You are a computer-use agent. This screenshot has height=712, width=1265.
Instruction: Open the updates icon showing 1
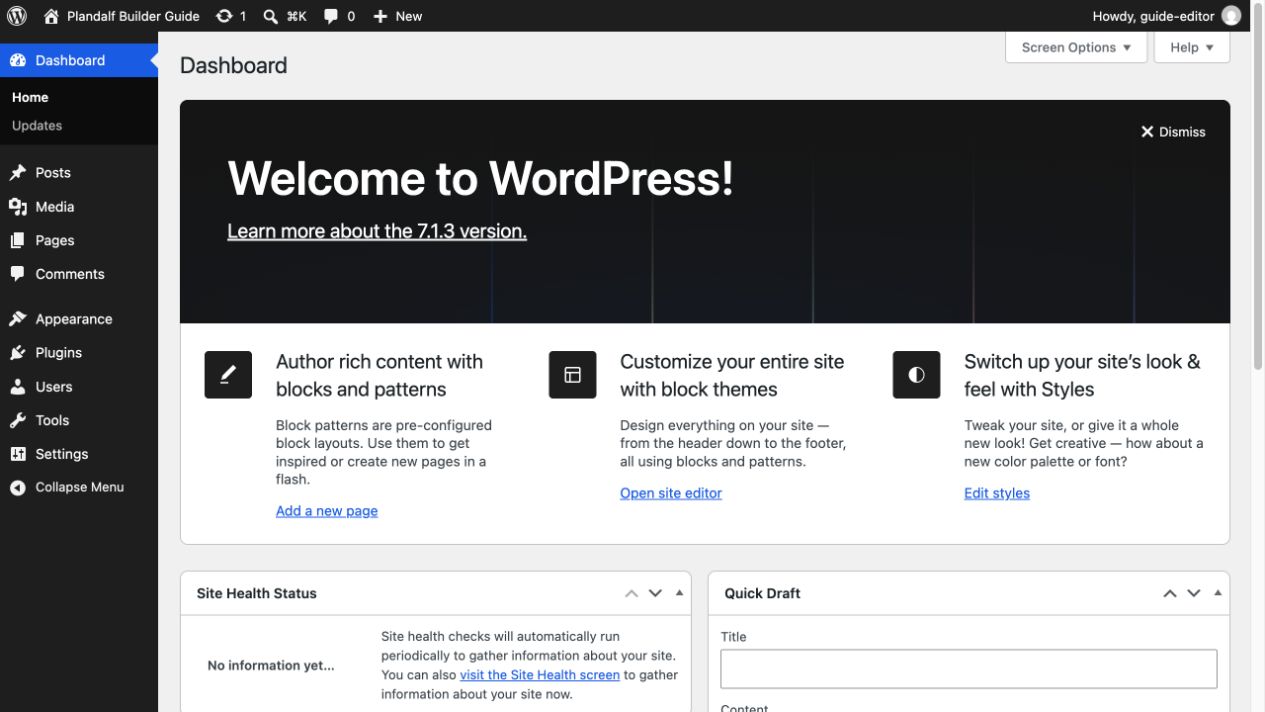tap(224, 16)
